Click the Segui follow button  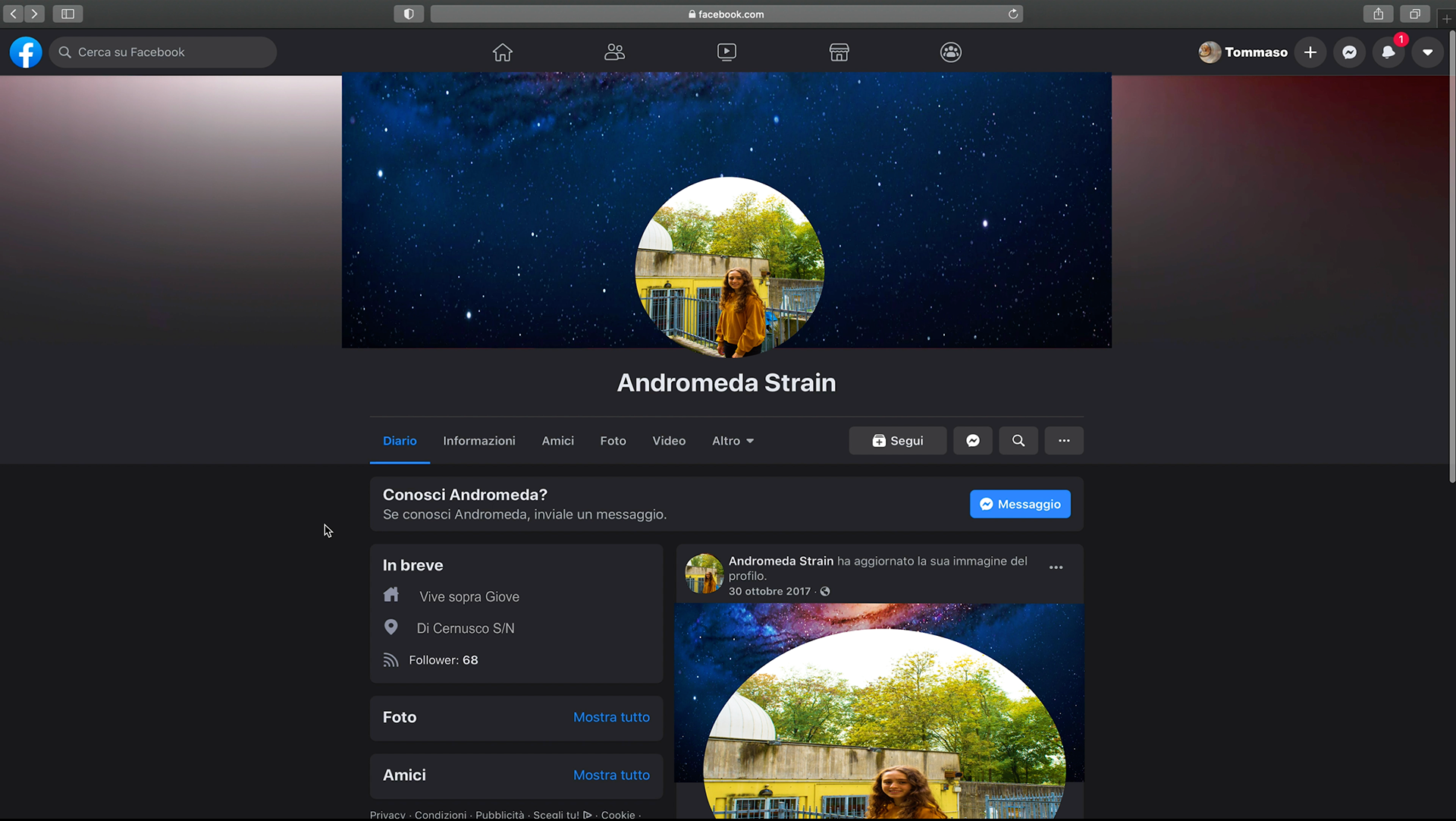pyautogui.click(x=898, y=441)
